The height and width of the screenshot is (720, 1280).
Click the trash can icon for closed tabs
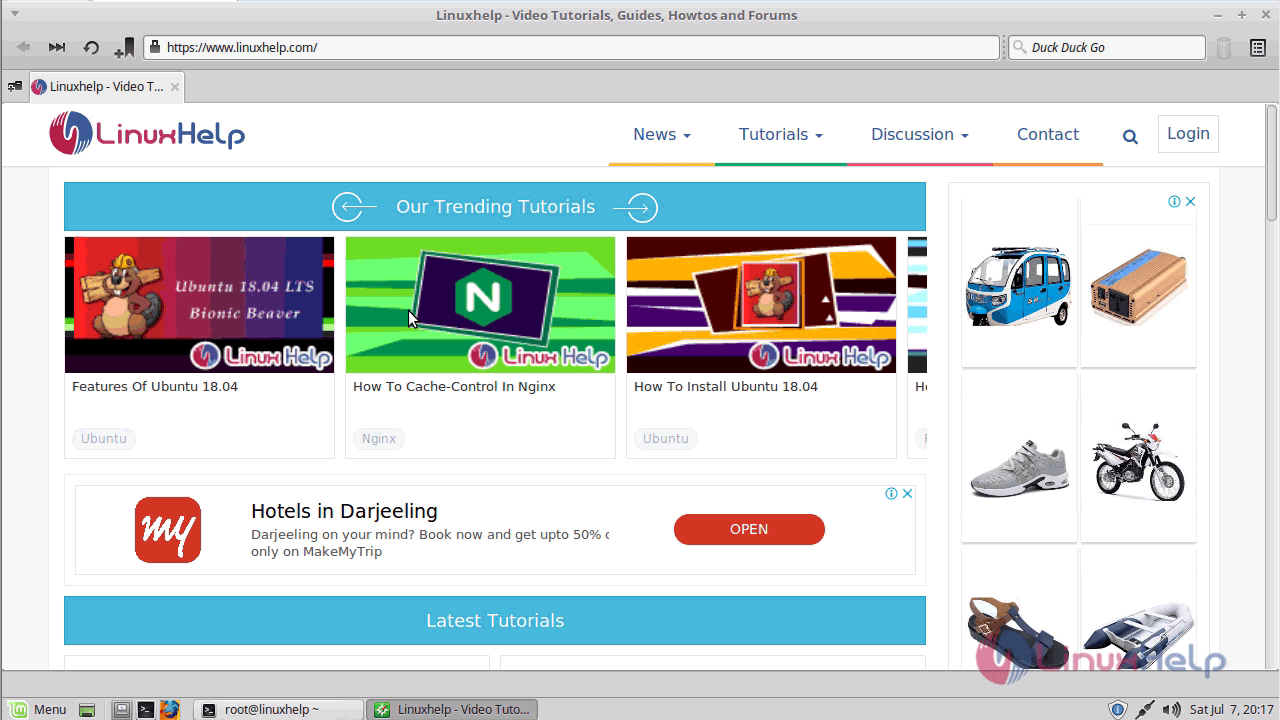pos(1224,48)
